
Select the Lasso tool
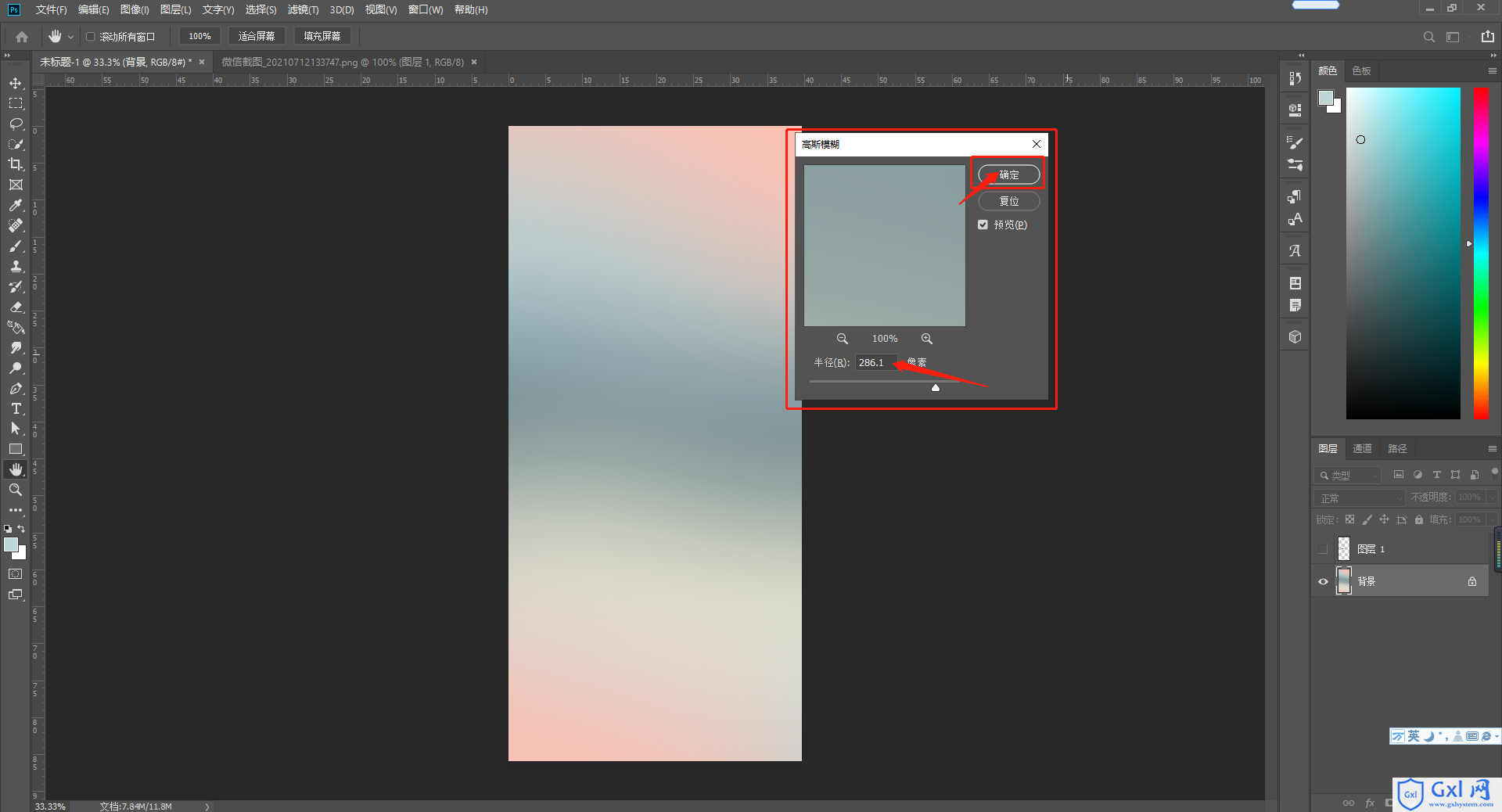(x=16, y=124)
